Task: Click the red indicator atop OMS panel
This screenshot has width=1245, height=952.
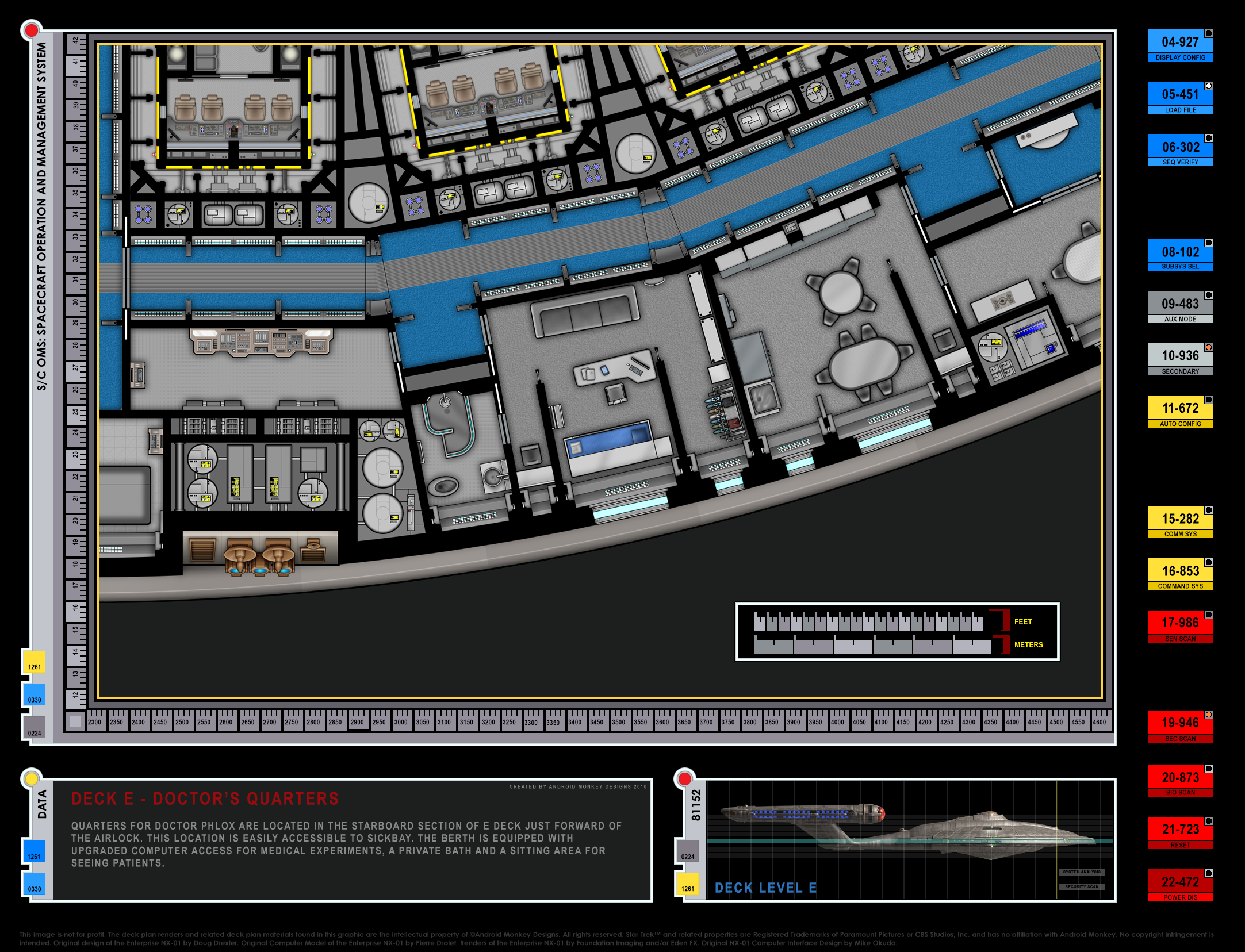Action: 32,30
